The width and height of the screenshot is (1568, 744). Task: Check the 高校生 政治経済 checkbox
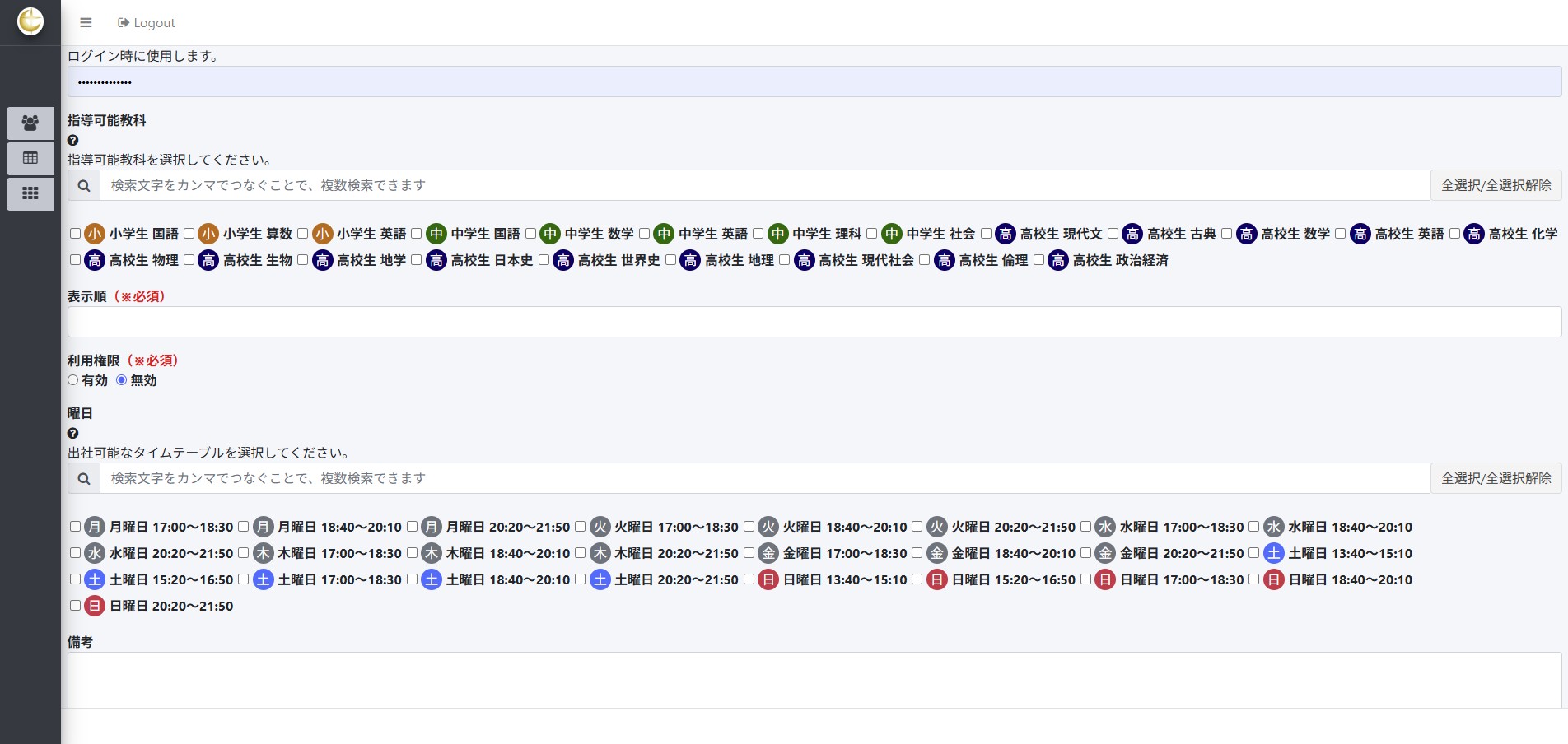(x=1038, y=260)
